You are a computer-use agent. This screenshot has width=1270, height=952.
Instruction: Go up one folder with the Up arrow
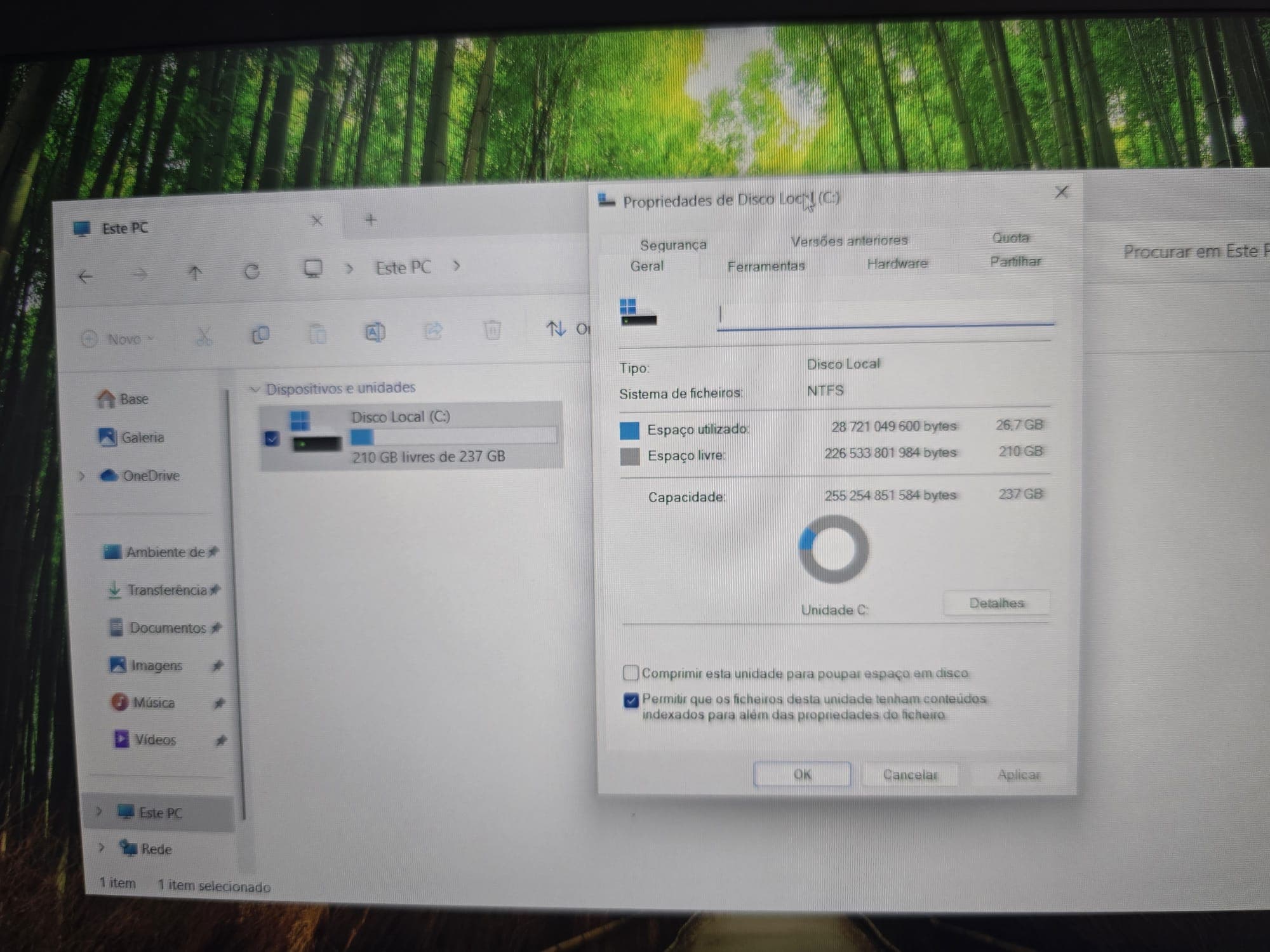click(x=196, y=273)
